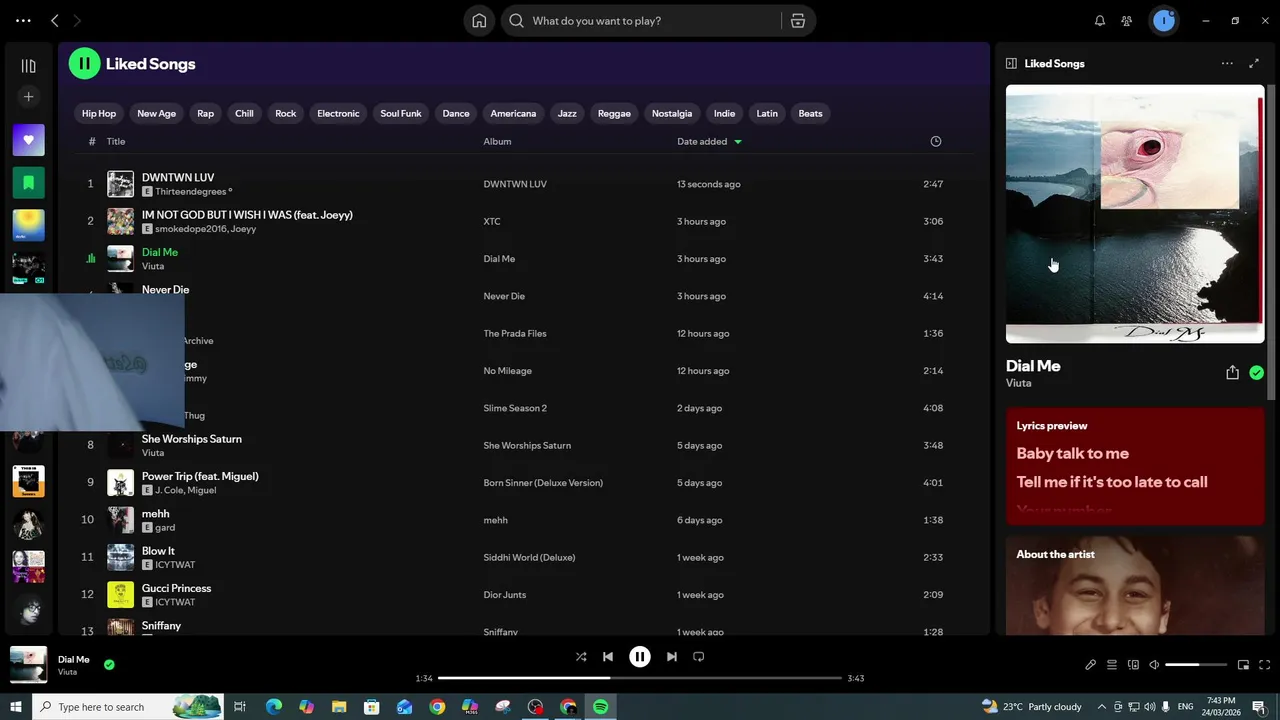Toggle repeat in the player bar

coord(699,657)
